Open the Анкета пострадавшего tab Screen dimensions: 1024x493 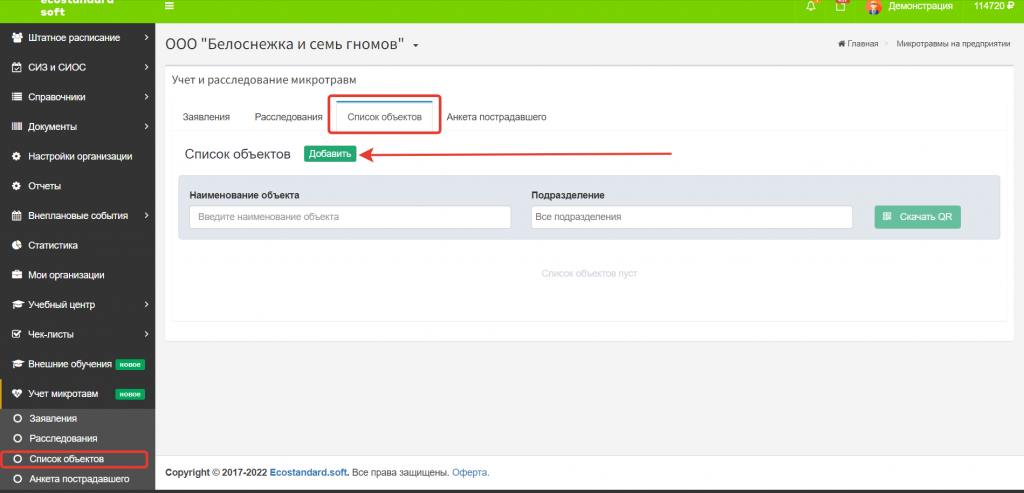click(496, 118)
